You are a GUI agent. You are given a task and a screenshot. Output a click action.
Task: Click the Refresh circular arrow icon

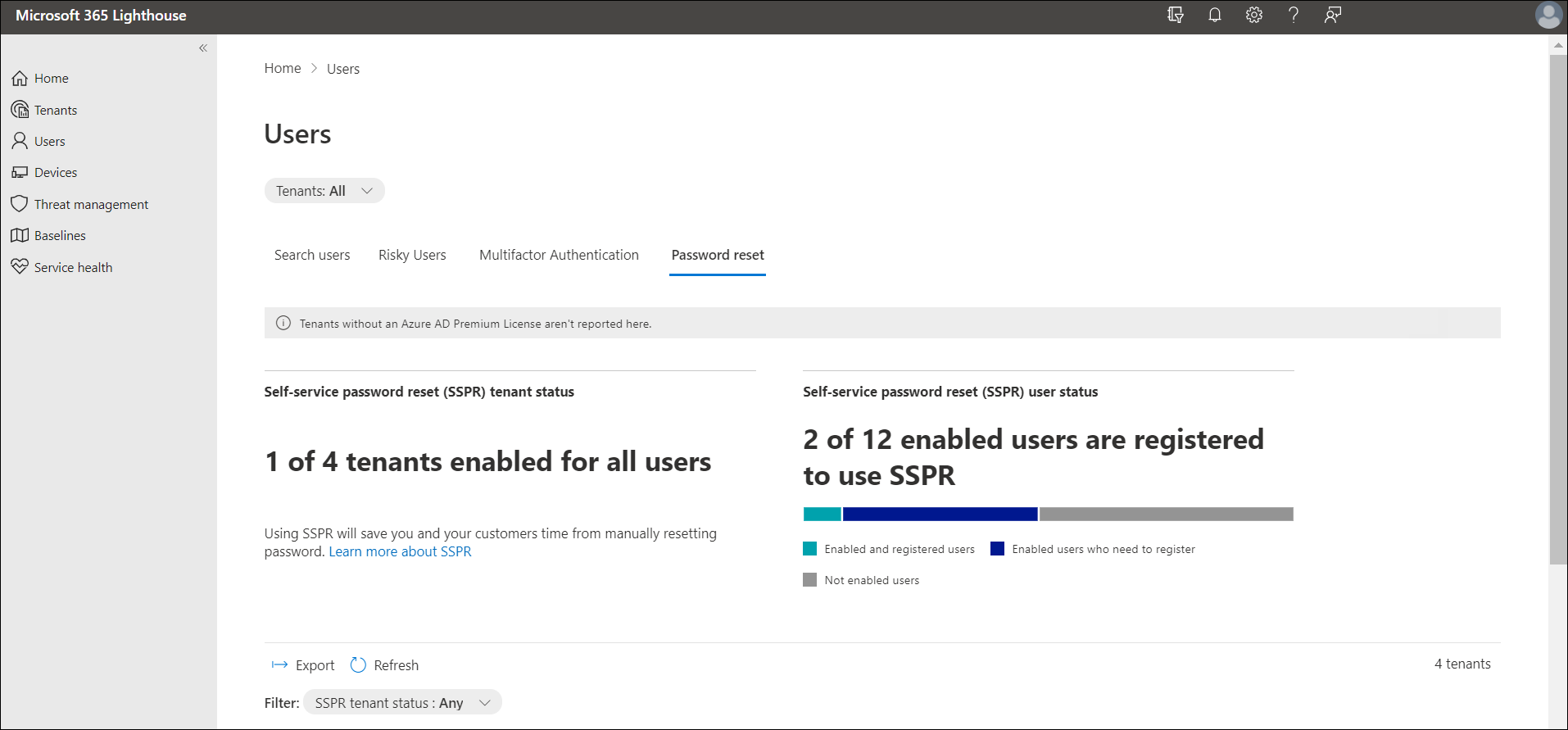[x=358, y=665]
